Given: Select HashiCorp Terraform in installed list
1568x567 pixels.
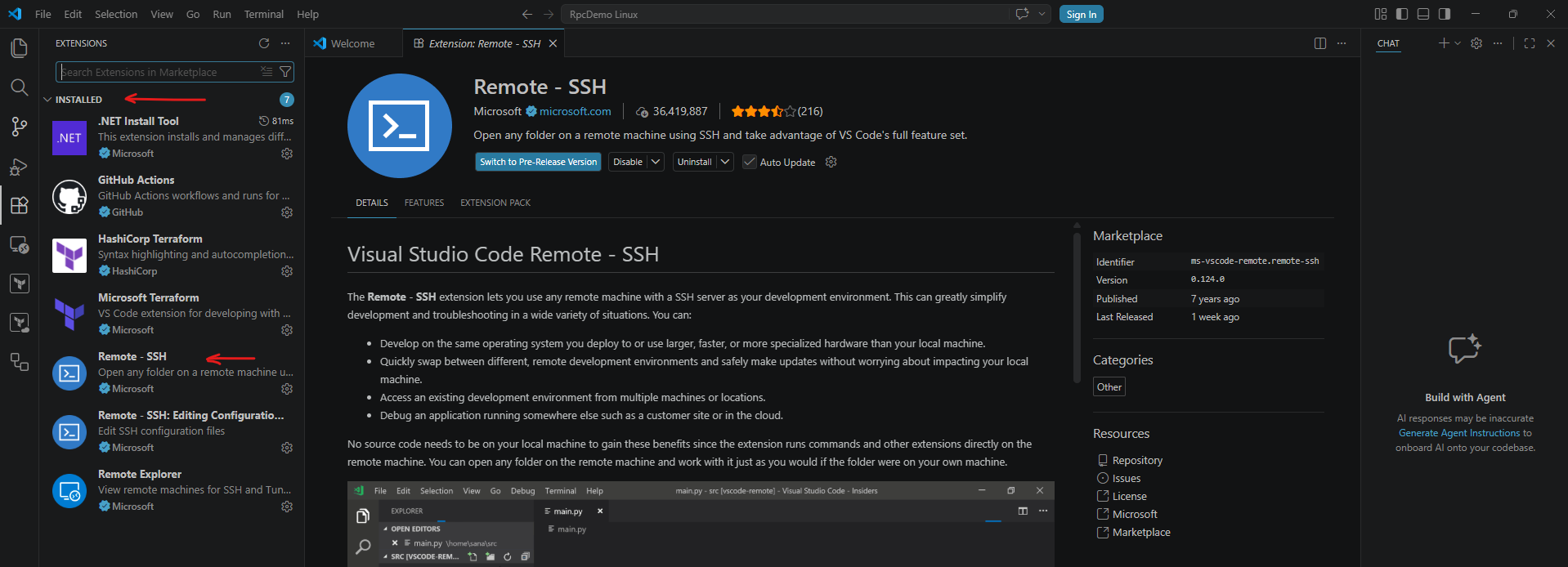Looking at the screenshot, I should (172, 255).
